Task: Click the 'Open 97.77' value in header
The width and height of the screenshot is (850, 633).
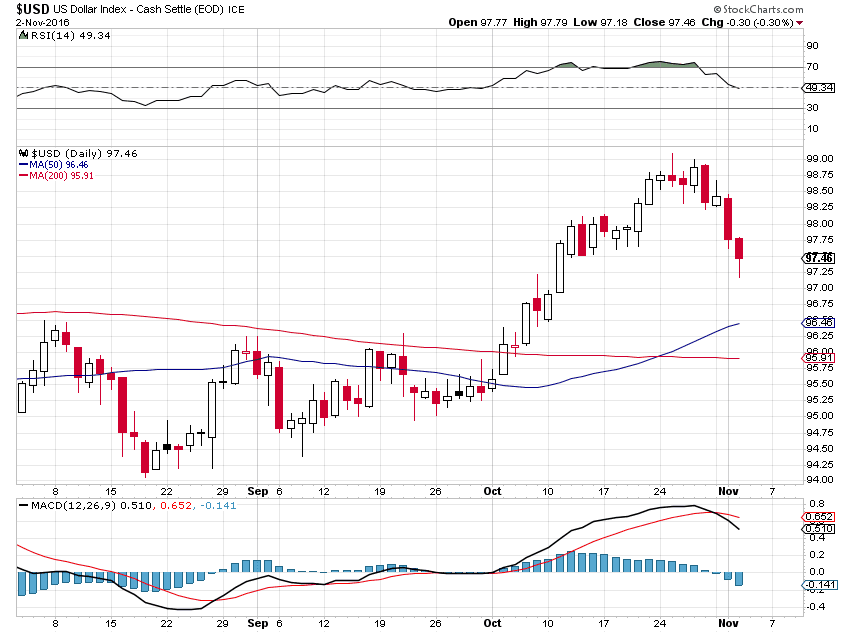Action: pos(478,22)
